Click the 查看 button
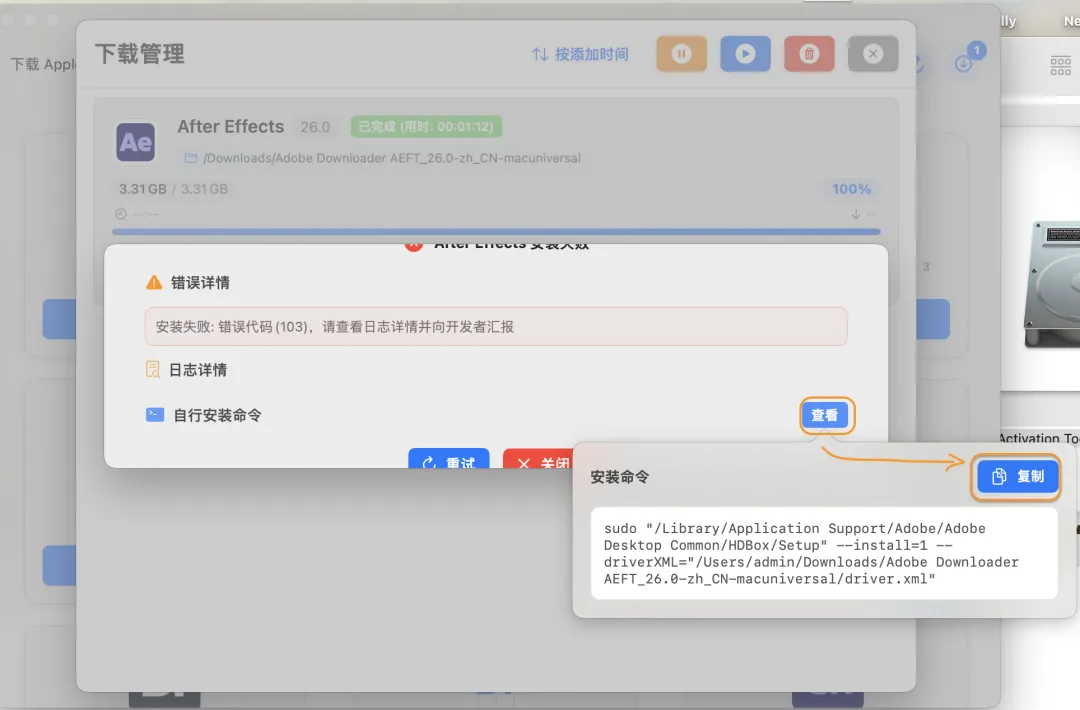This screenshot has width=1080, height=710. 824,415
